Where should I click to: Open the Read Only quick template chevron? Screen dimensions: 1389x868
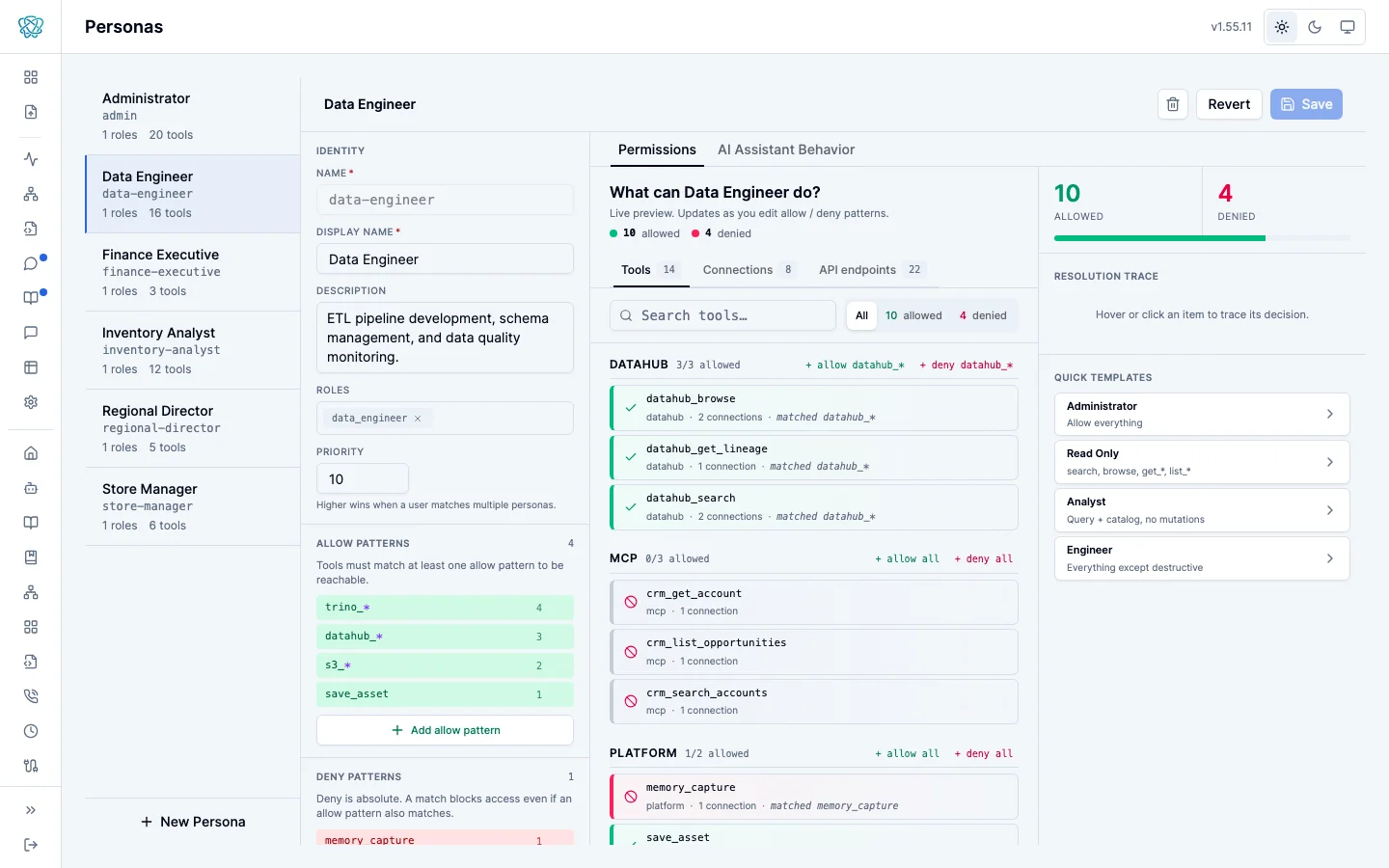click(x=1329, y=462)
